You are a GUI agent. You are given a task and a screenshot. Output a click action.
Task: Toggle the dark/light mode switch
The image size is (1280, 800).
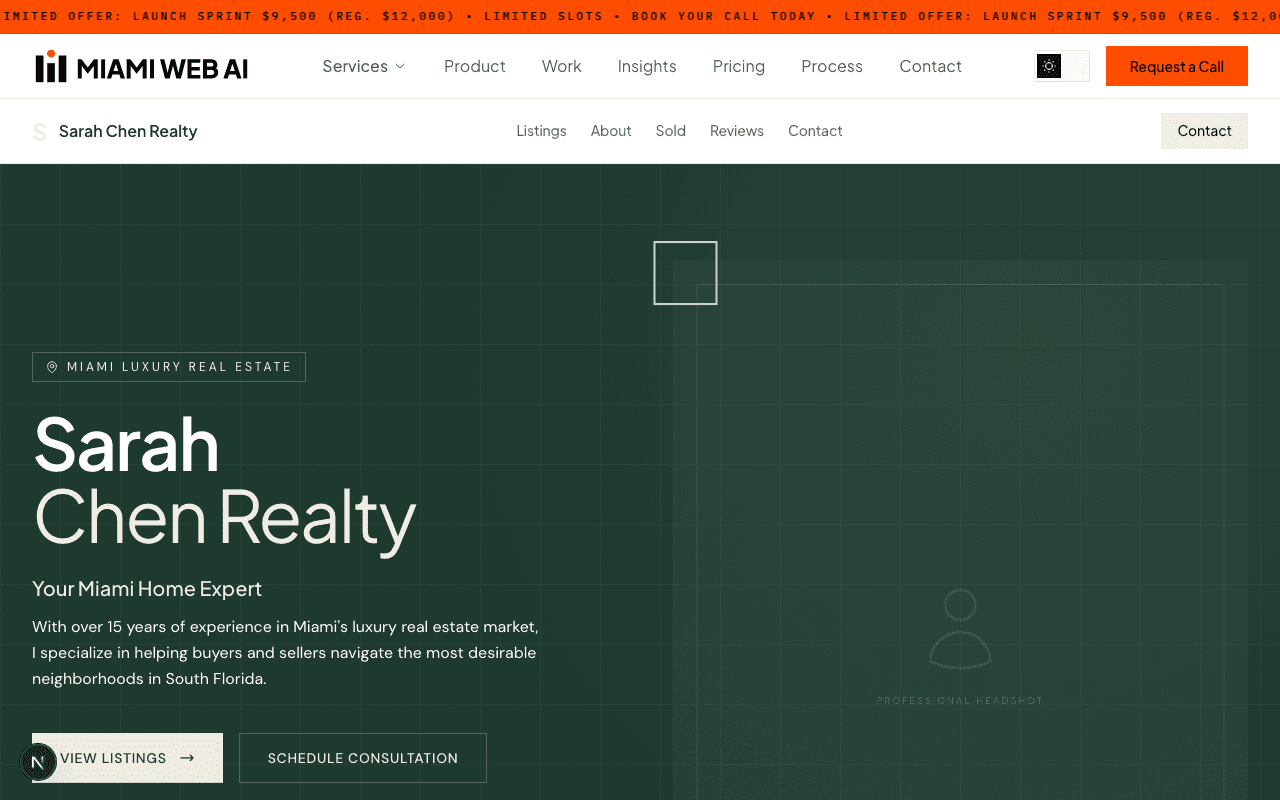[x=1062, y=66]
